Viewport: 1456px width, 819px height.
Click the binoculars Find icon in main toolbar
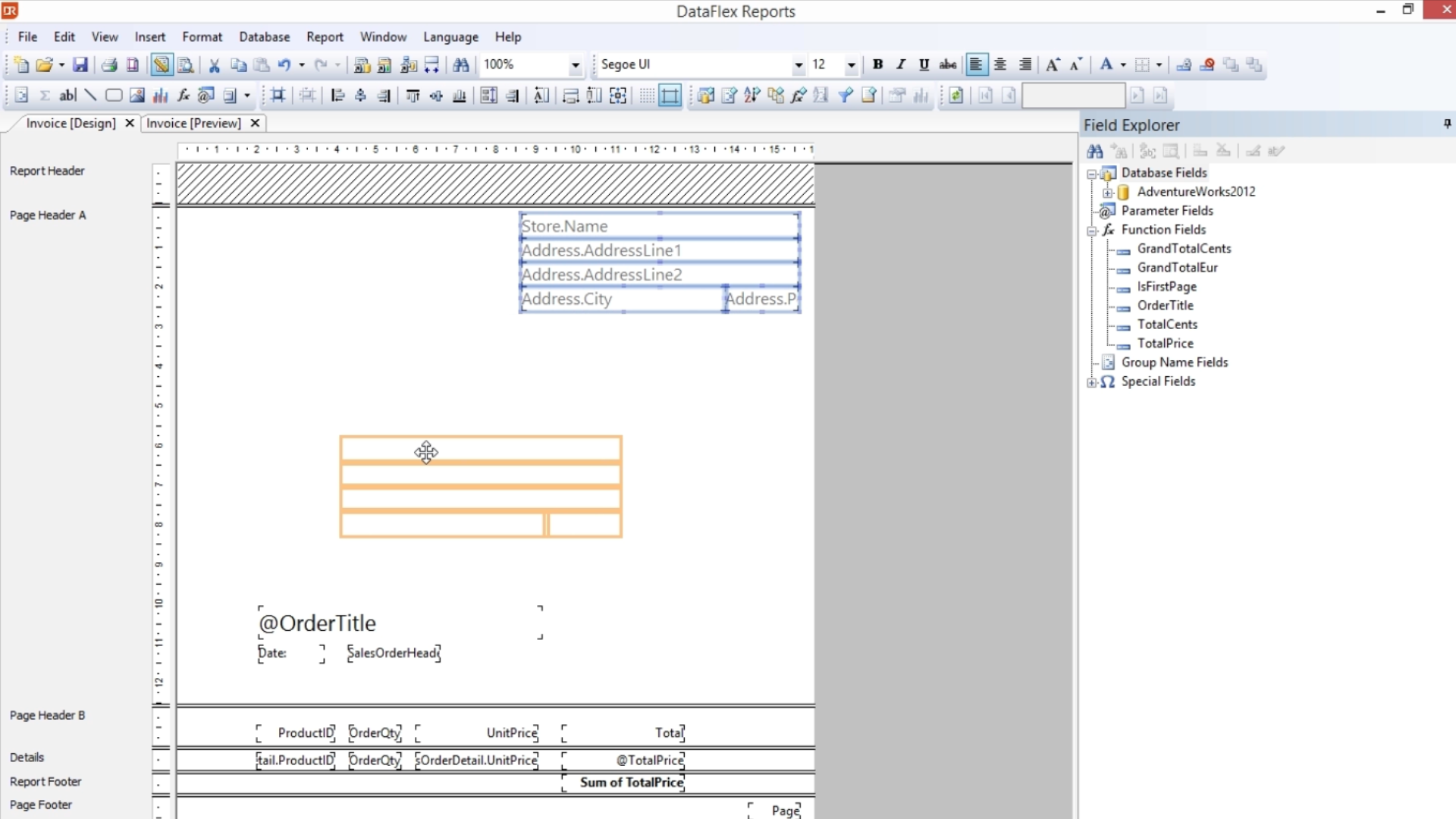[460, 65]
